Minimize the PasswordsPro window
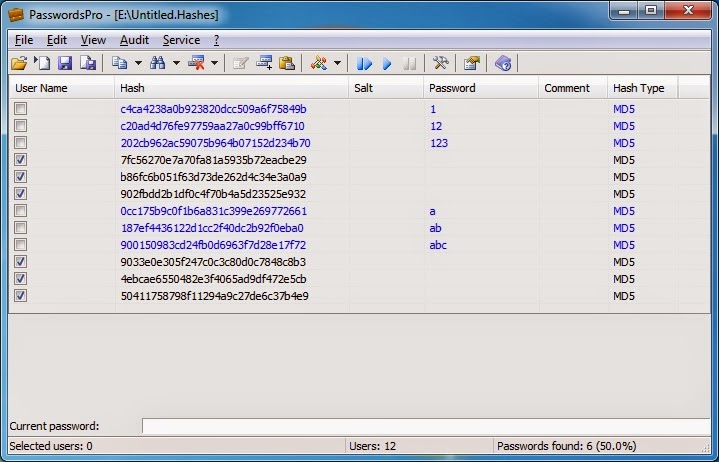The image size is (719, 462). pyautogui.click(x=625, y=10)
